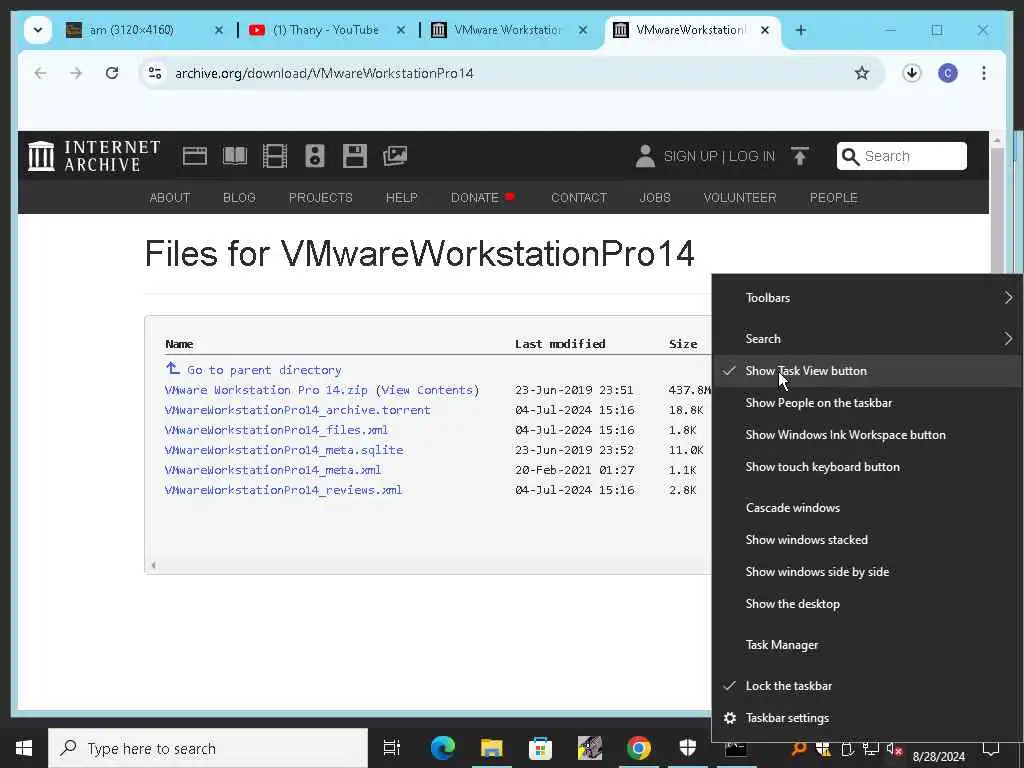1024x768 pixels.
Task: Click the upload arrow icon
Action: point(799,156)
